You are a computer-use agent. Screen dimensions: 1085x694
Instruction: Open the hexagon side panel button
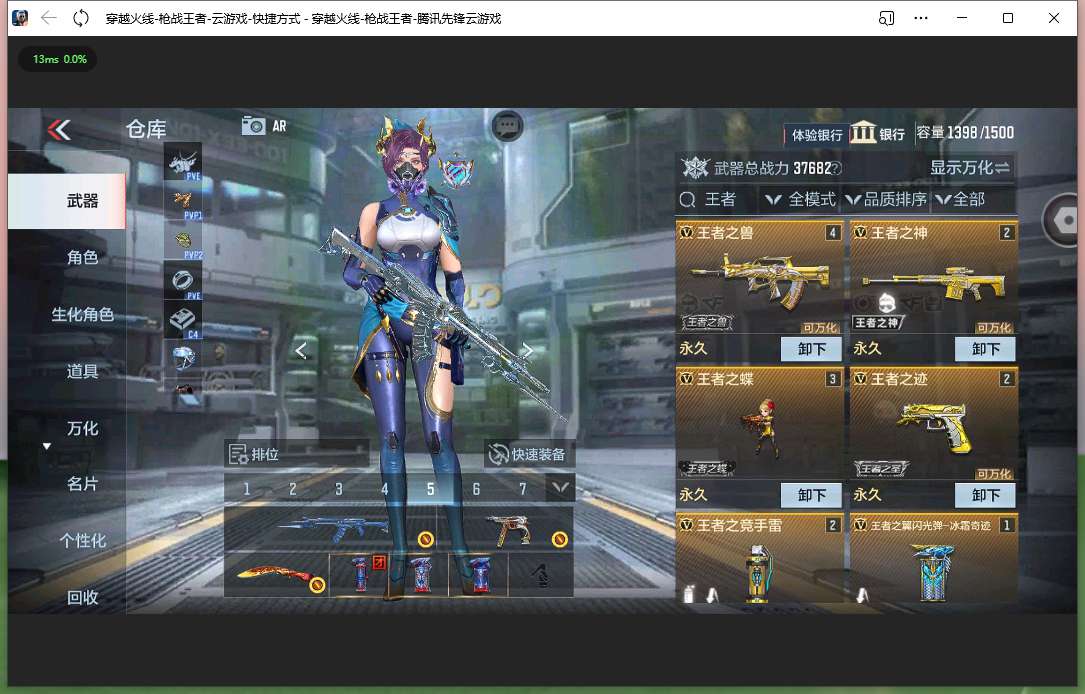(1064, 220)
